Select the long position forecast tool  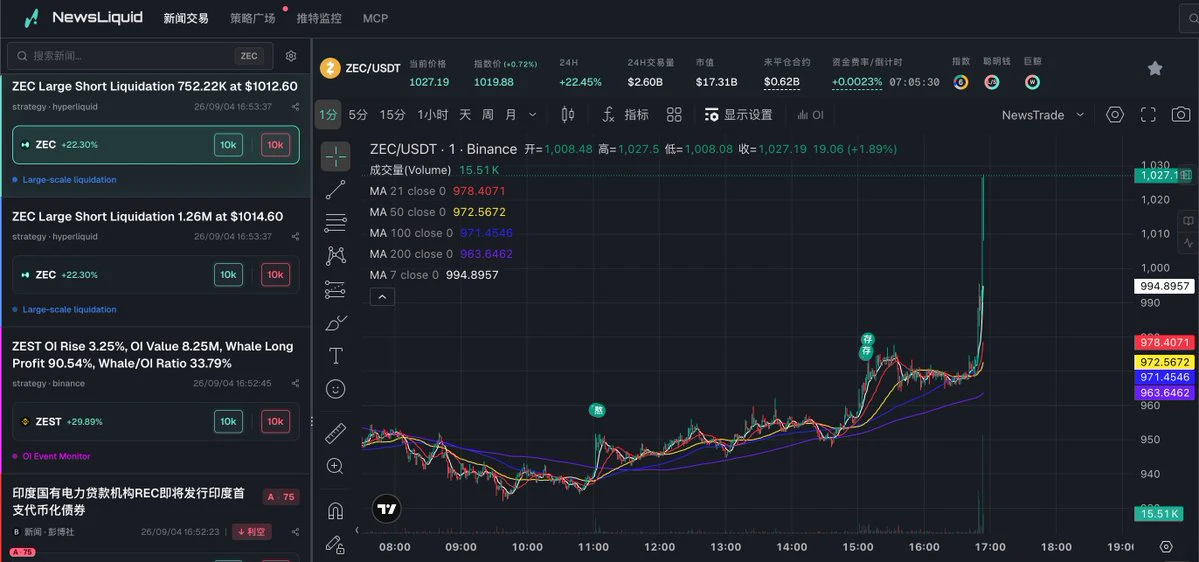336,290
